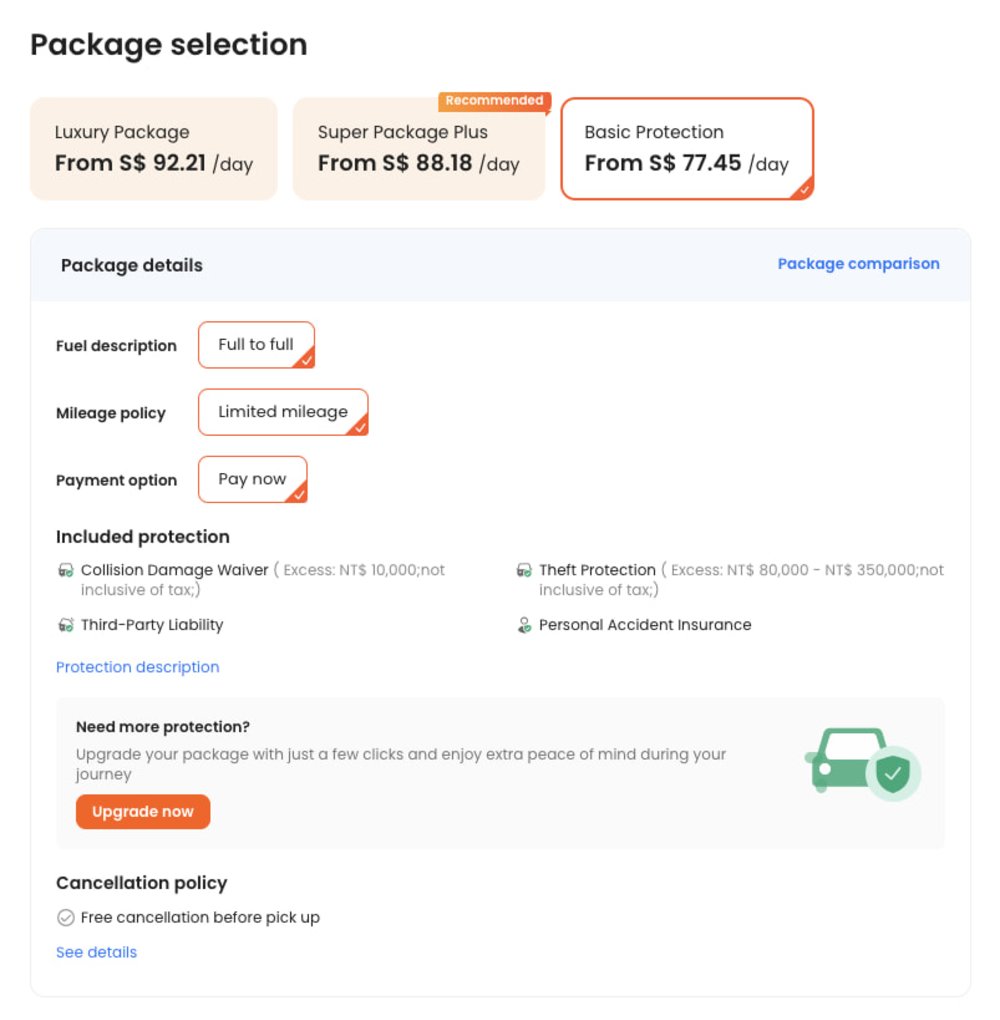This screenshot has width=1000, height=1020.
Task: Click the Personal Accident Insurance person icon
Action: tap(524, 625)
